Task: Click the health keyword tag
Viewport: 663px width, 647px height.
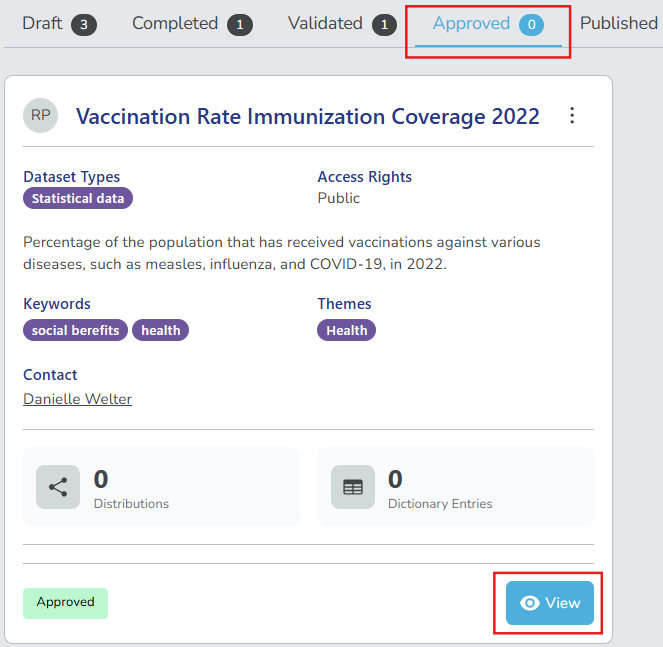Action: (160, 330)
